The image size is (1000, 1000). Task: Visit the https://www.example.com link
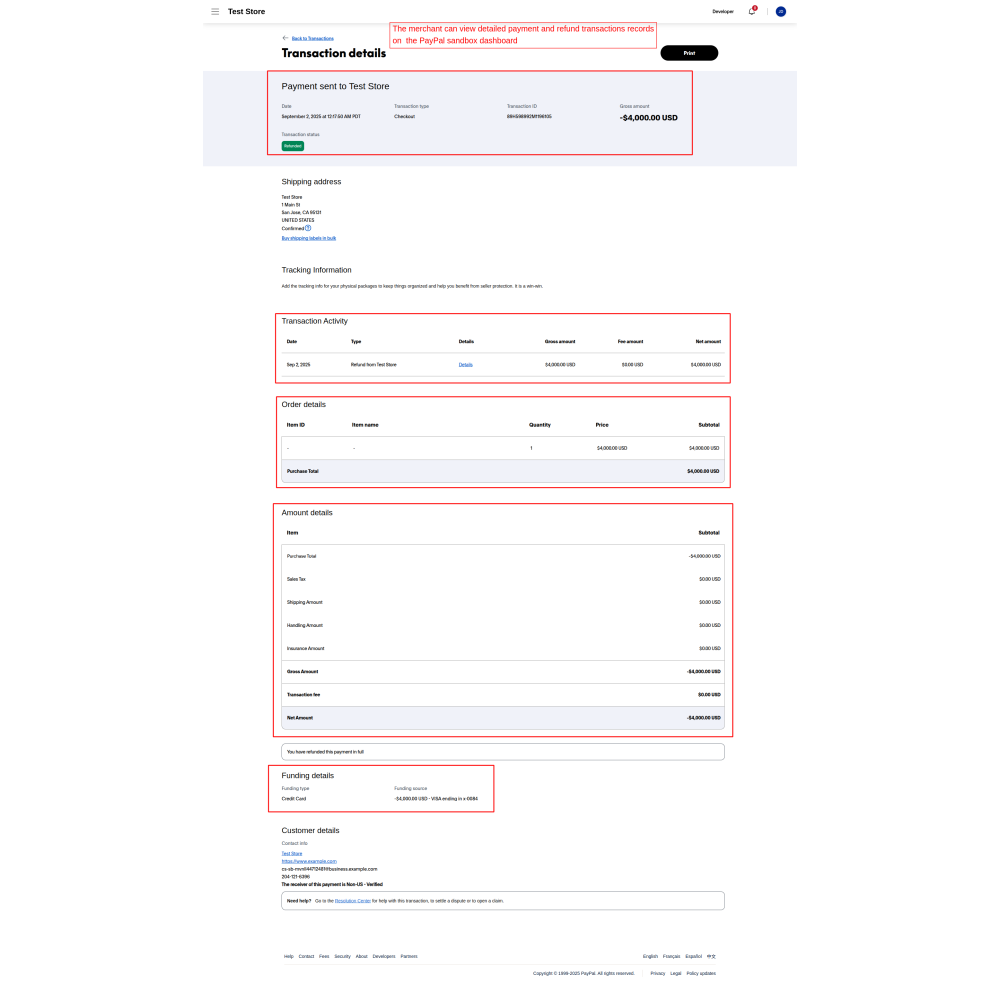(x=309, y=861)
